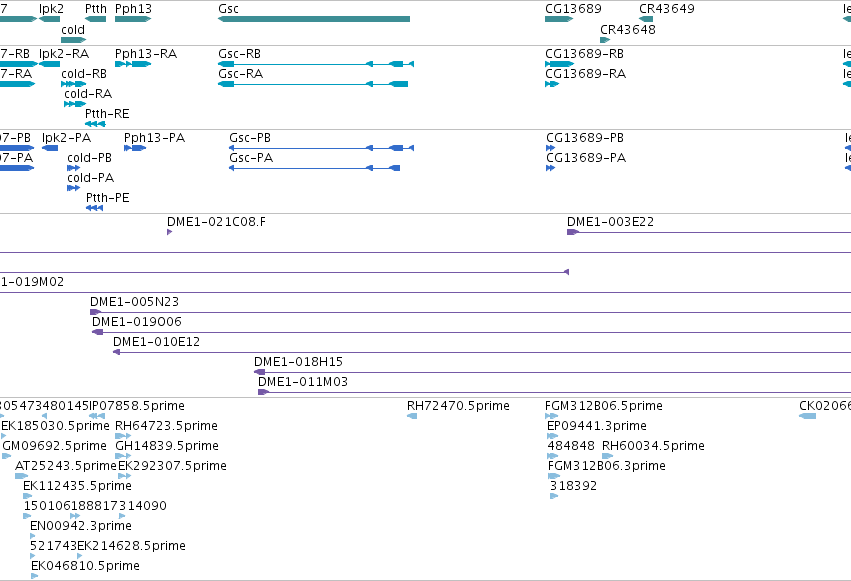The image size is (851, 581).
Task: Select the Gsc-RB transcript label
Action: click(x=239, y=54)
